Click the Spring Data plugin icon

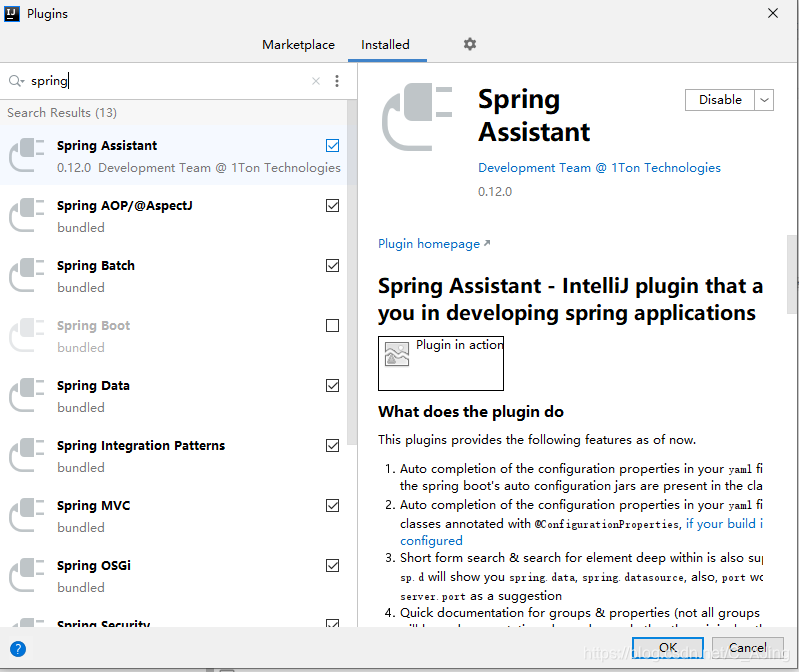tap(26, 395)
